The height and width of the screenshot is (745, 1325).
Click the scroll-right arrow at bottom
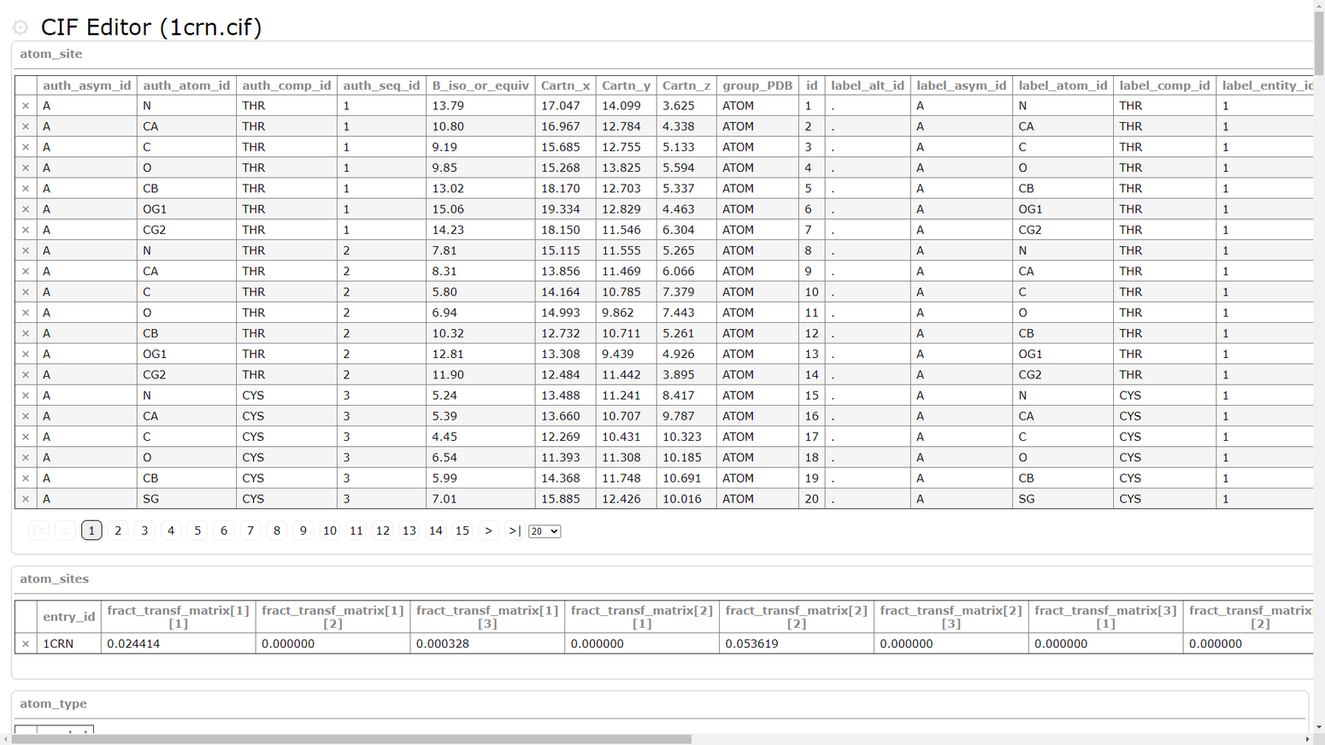[x=1308, y=740]
